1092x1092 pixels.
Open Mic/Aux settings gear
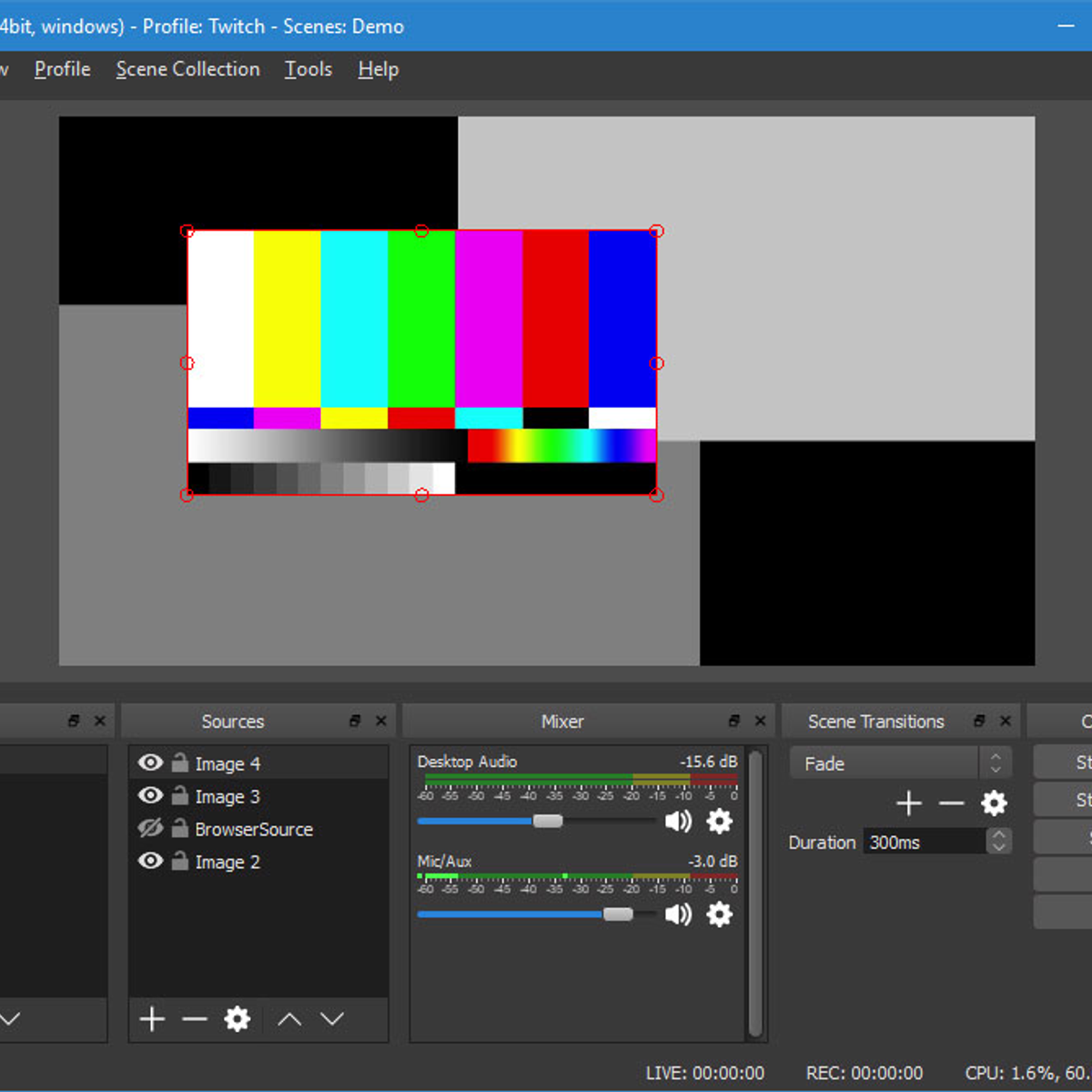click(x=719, y=915)
